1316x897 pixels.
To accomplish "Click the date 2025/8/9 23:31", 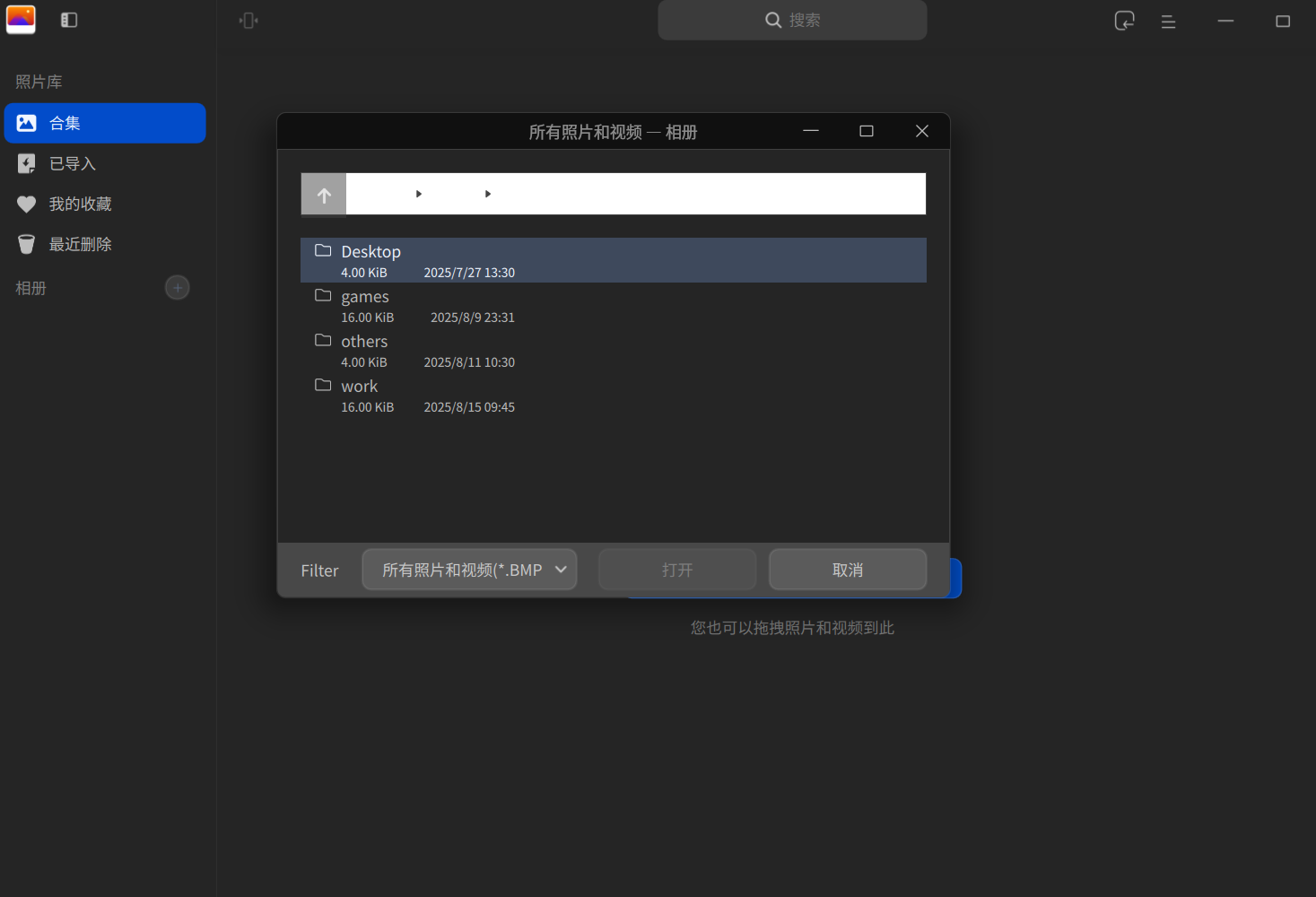I will pos(473,318).
